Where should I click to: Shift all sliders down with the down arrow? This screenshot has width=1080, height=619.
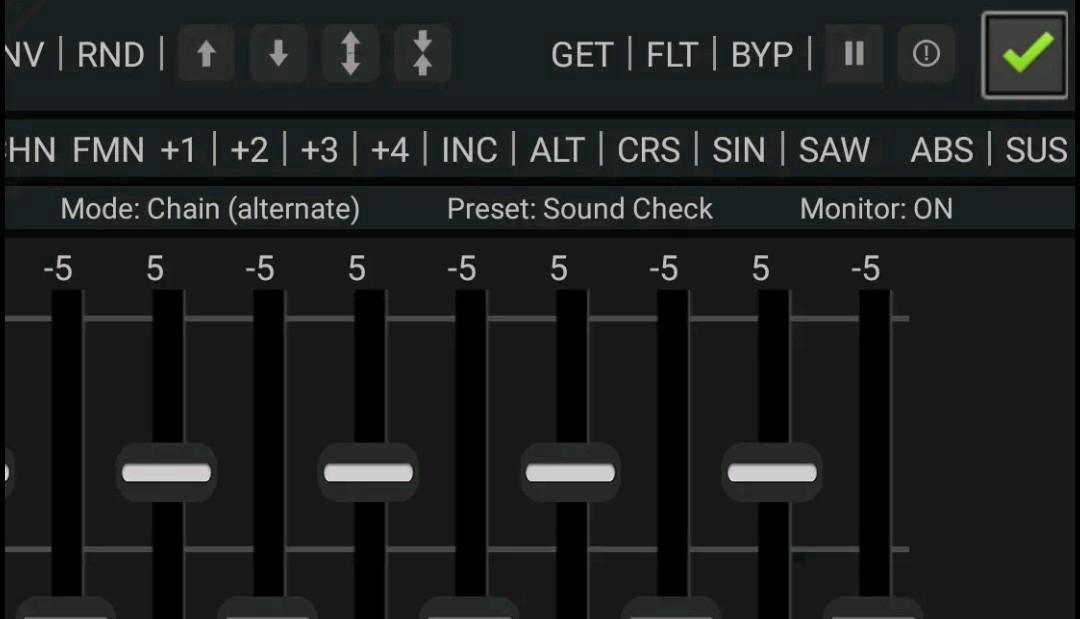tap(277, 55)
